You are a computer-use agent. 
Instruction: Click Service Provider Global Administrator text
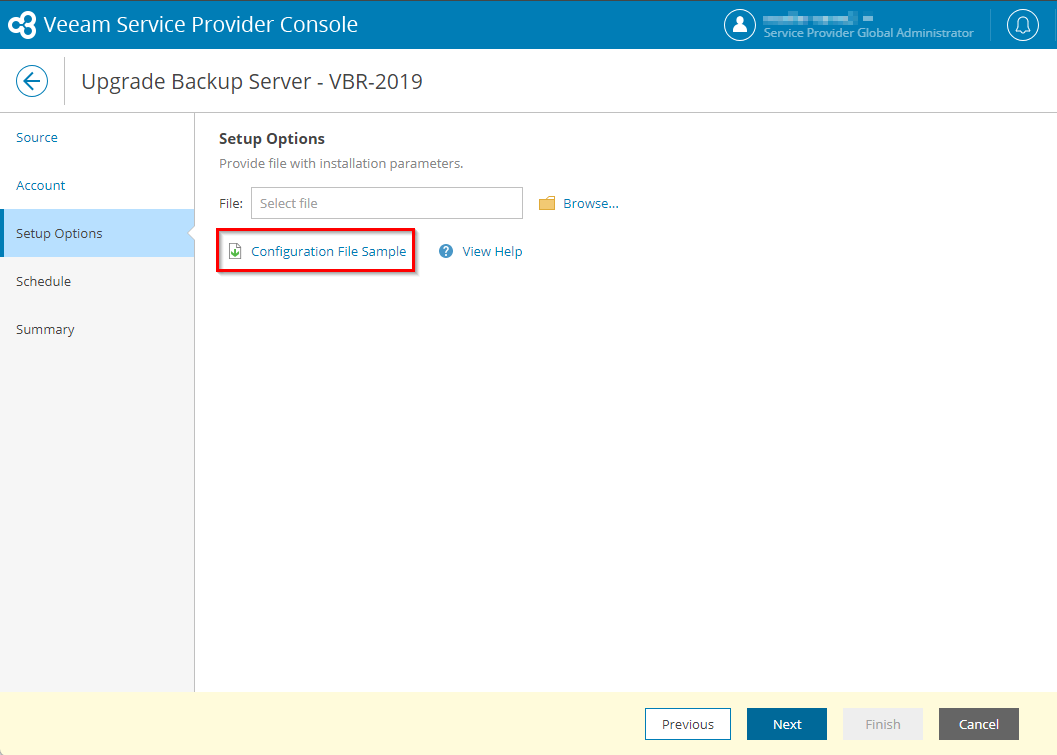[x=868, y=32]
